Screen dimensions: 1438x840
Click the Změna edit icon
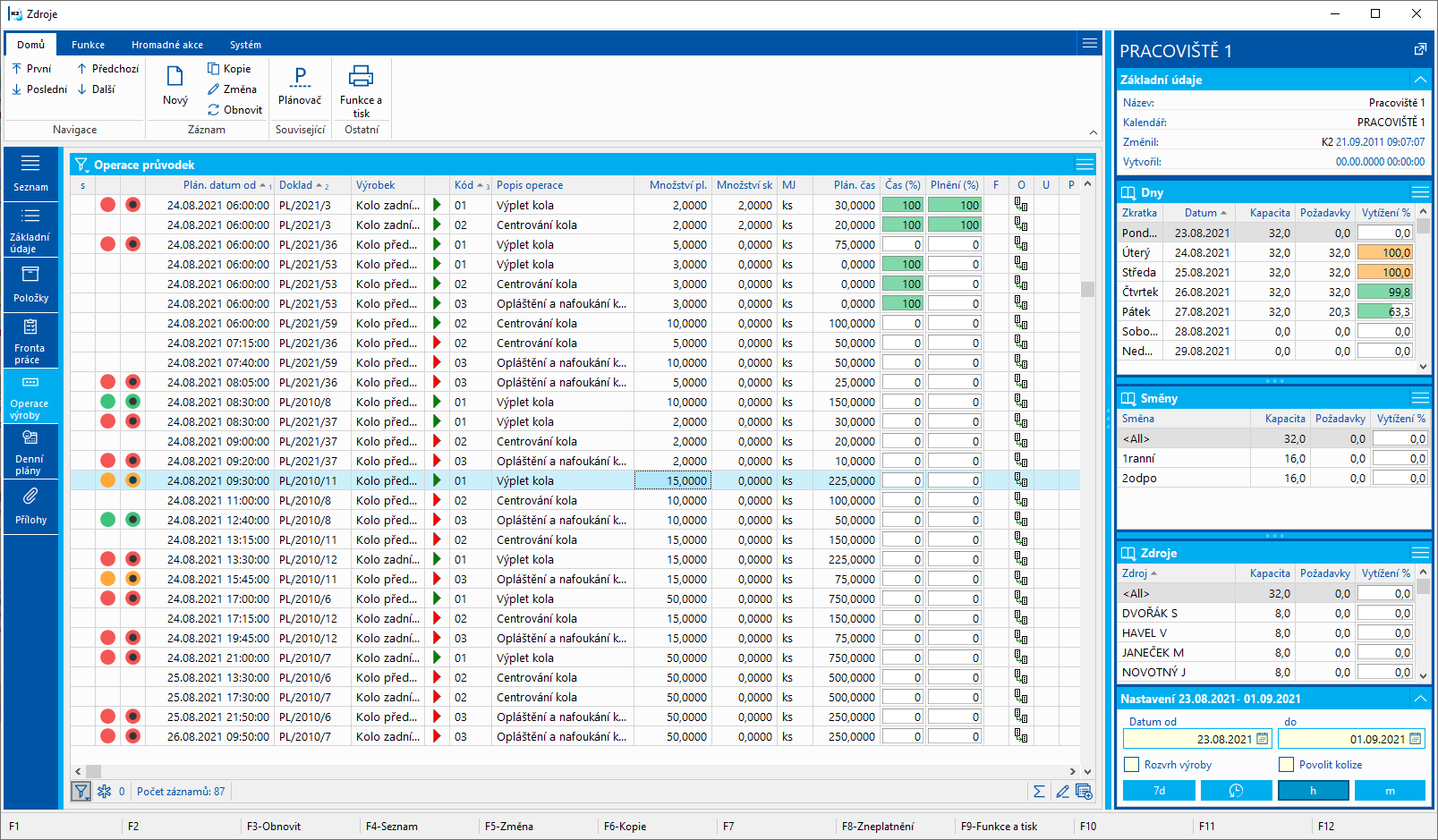213,89
